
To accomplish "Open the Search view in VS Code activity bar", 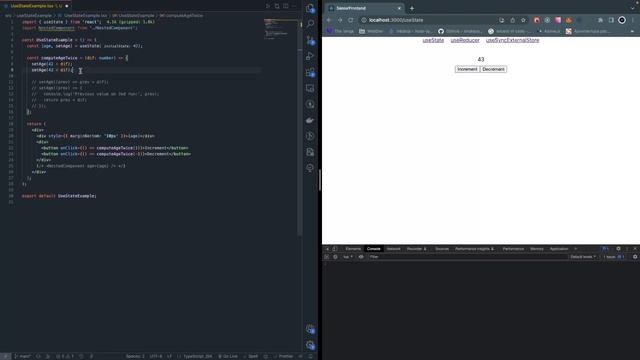I will 310,24.
